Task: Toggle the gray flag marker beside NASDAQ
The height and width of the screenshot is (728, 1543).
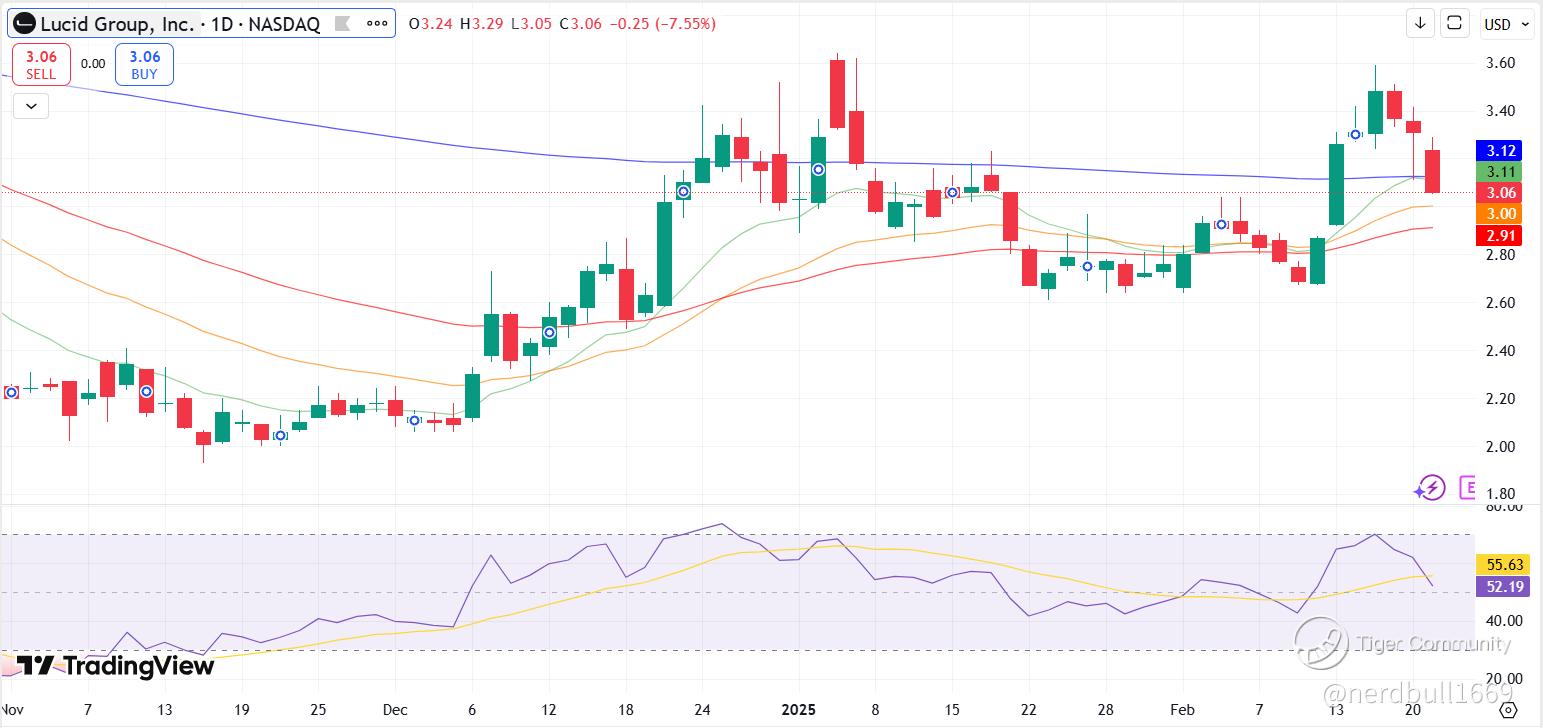Action: coord(342,24)
